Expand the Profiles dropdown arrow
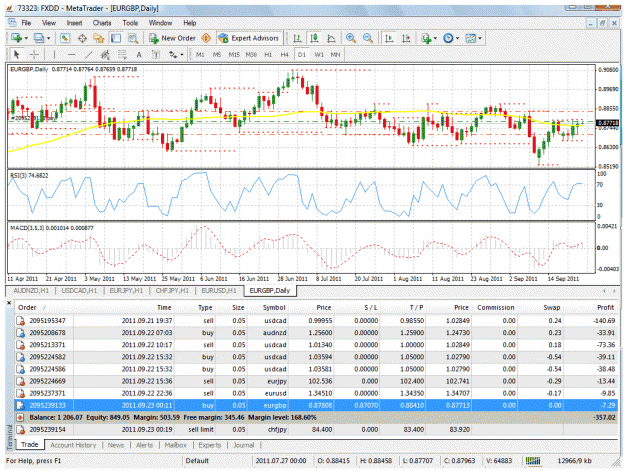 (49, 39)
